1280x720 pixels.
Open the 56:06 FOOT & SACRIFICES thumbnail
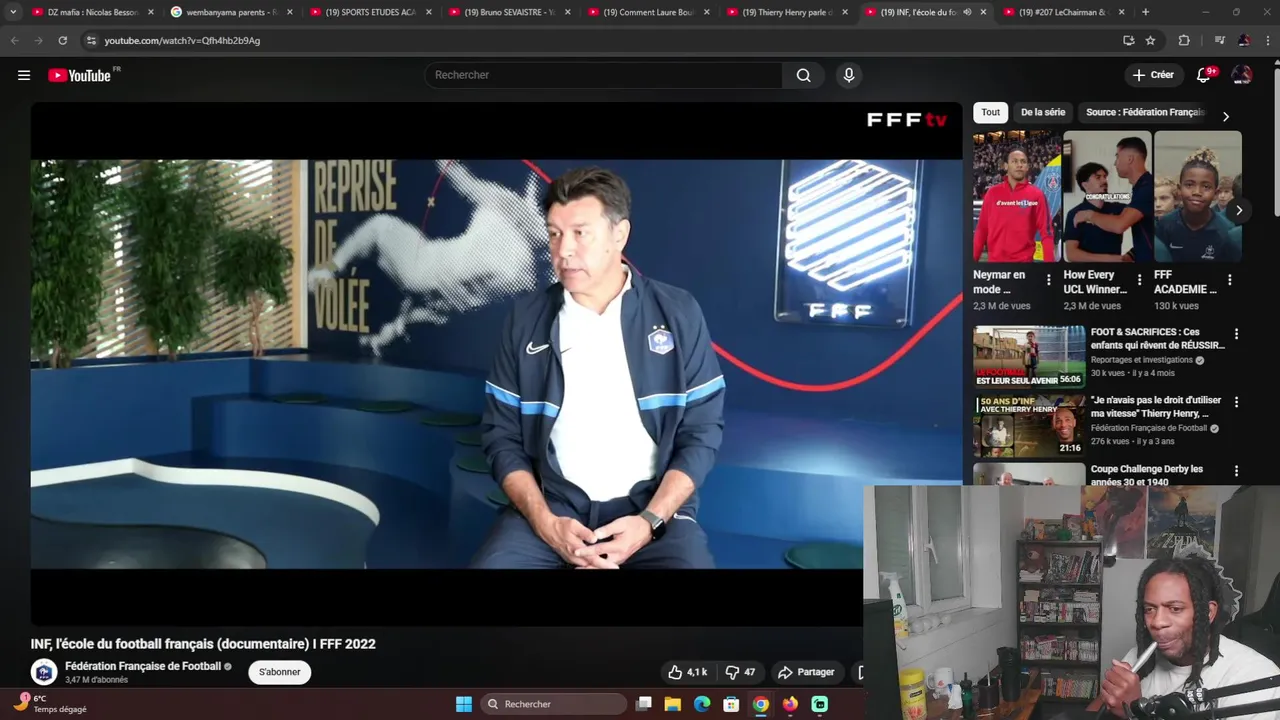1029,356
